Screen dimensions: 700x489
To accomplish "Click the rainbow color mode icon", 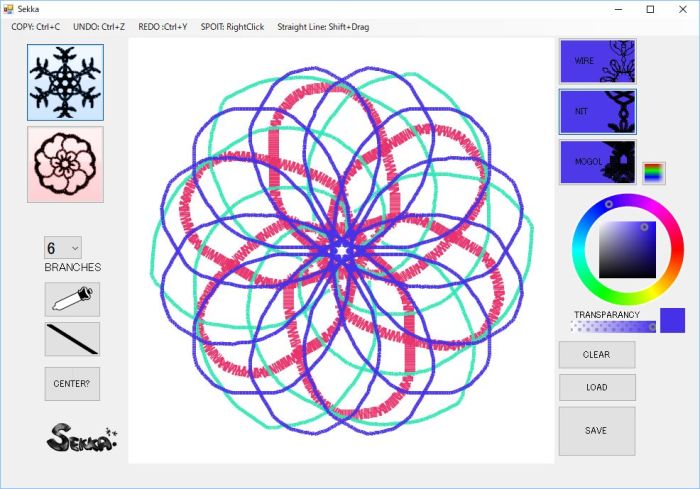I will 653,173.
